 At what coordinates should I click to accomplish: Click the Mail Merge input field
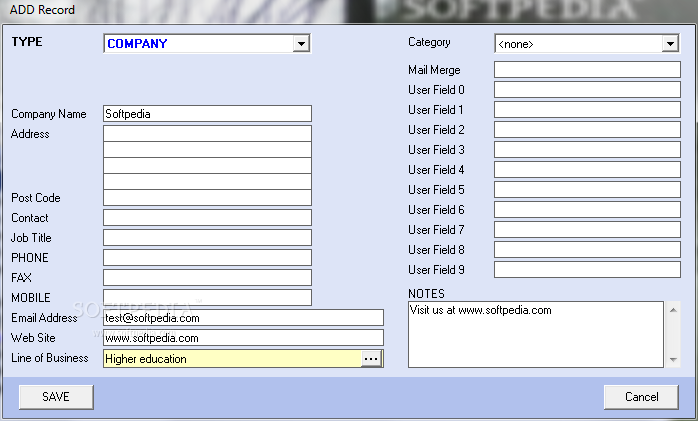[x=587, y=69]
